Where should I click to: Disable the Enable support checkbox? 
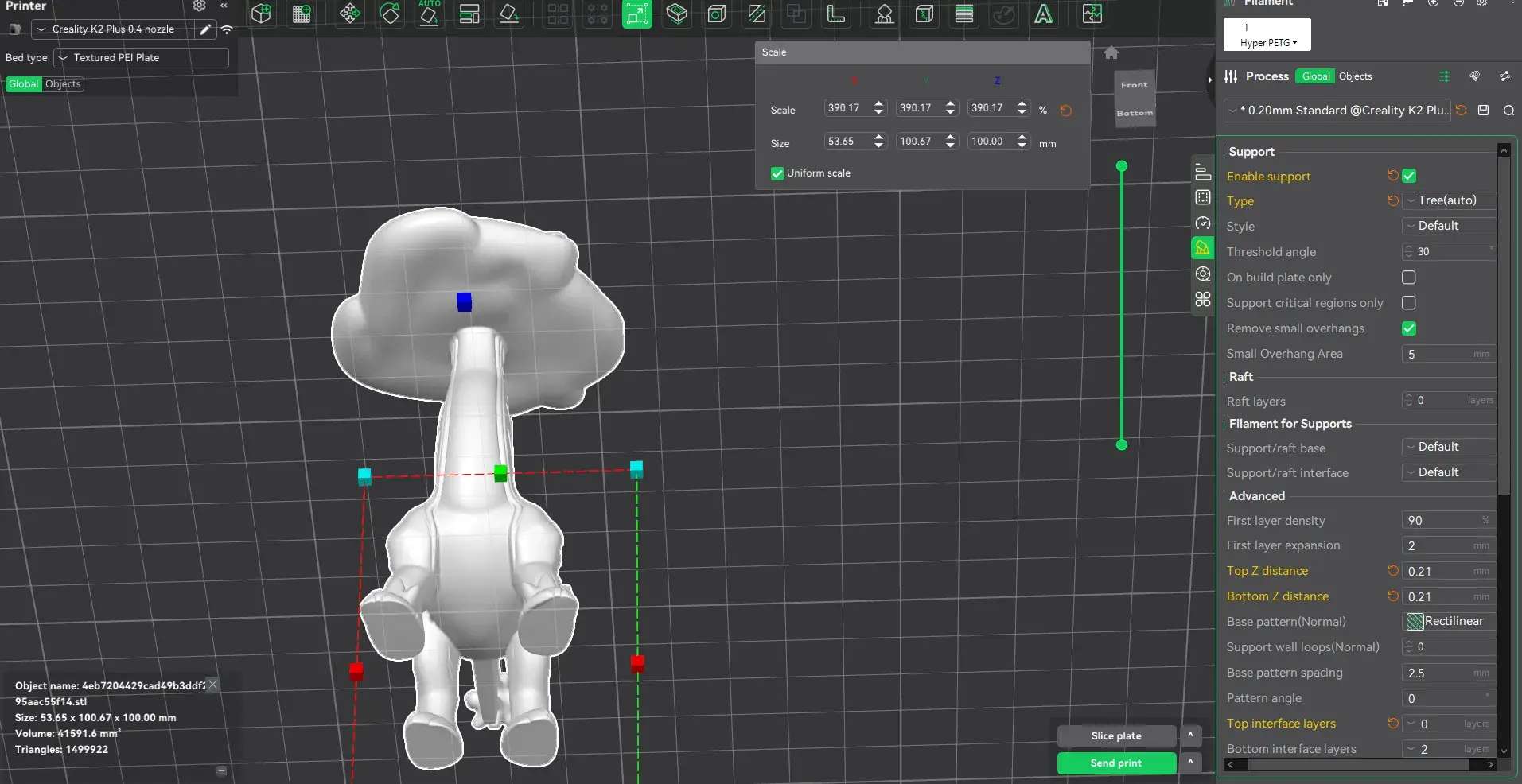pyautogui.click(x=1409, y=176)
